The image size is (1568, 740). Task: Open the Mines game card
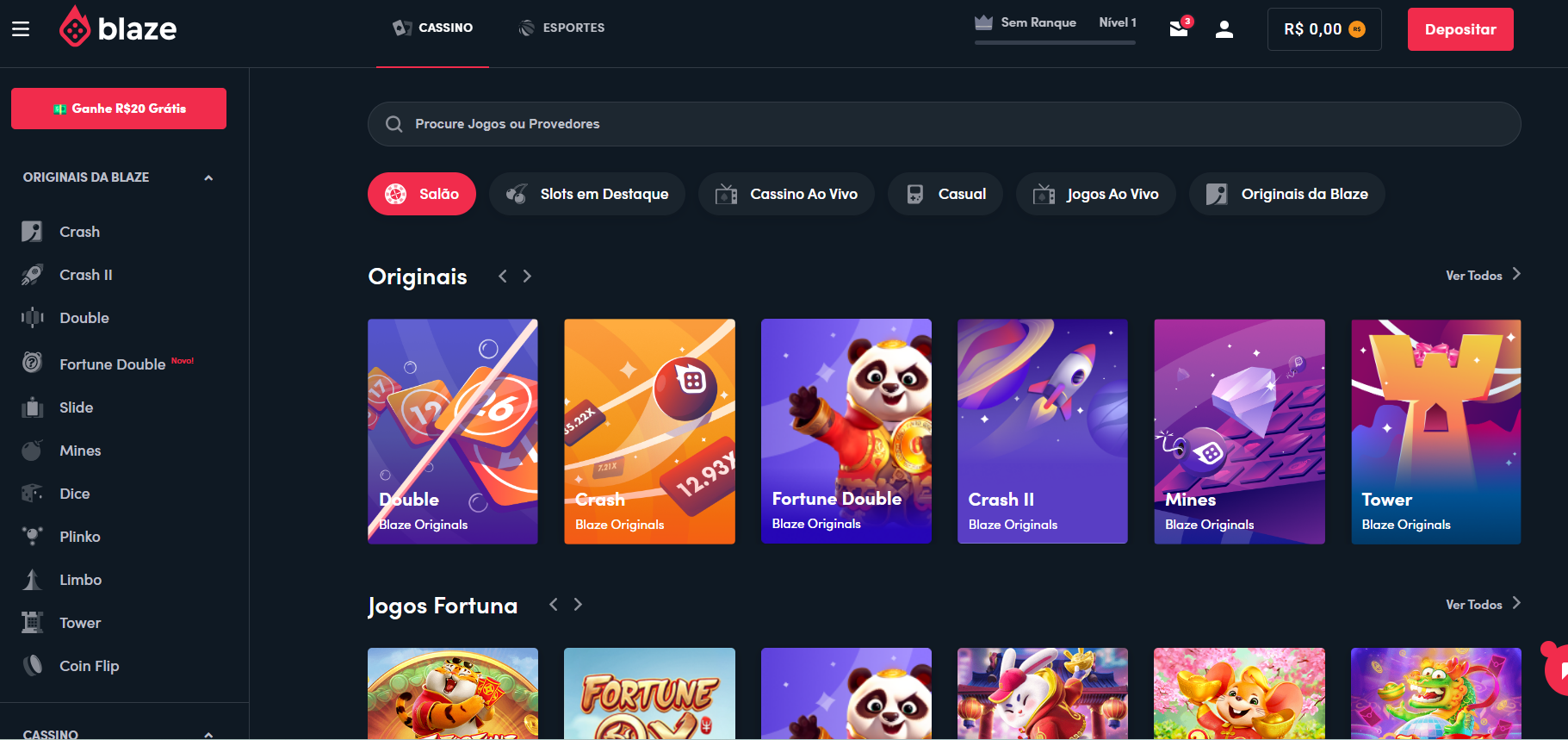(1239, 432)
